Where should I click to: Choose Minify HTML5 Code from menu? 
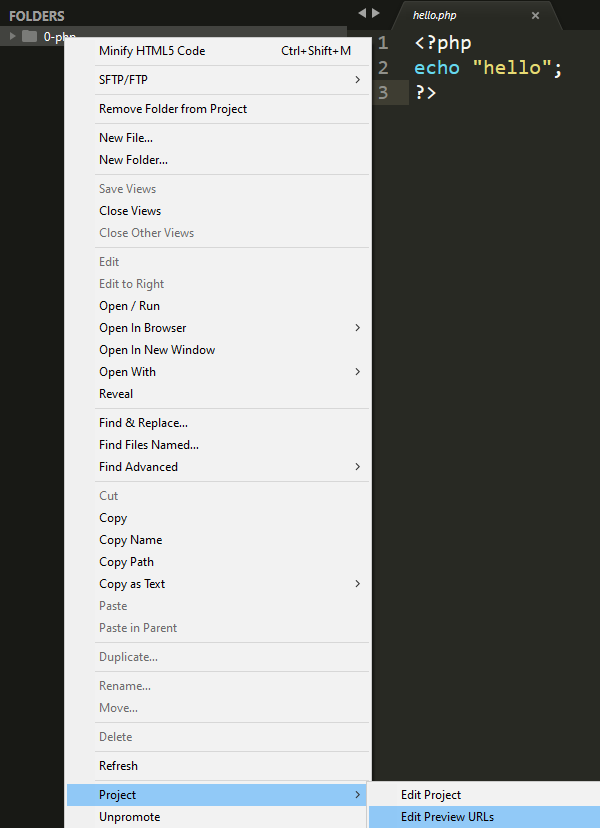click(152, 51)
